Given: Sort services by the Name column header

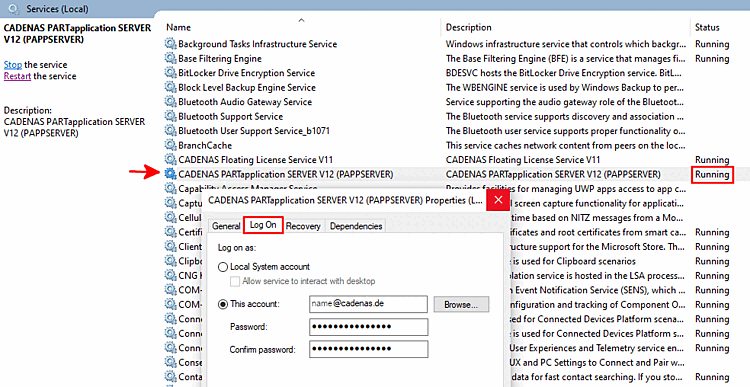Looking at the screenshot, I should [178, 27].
